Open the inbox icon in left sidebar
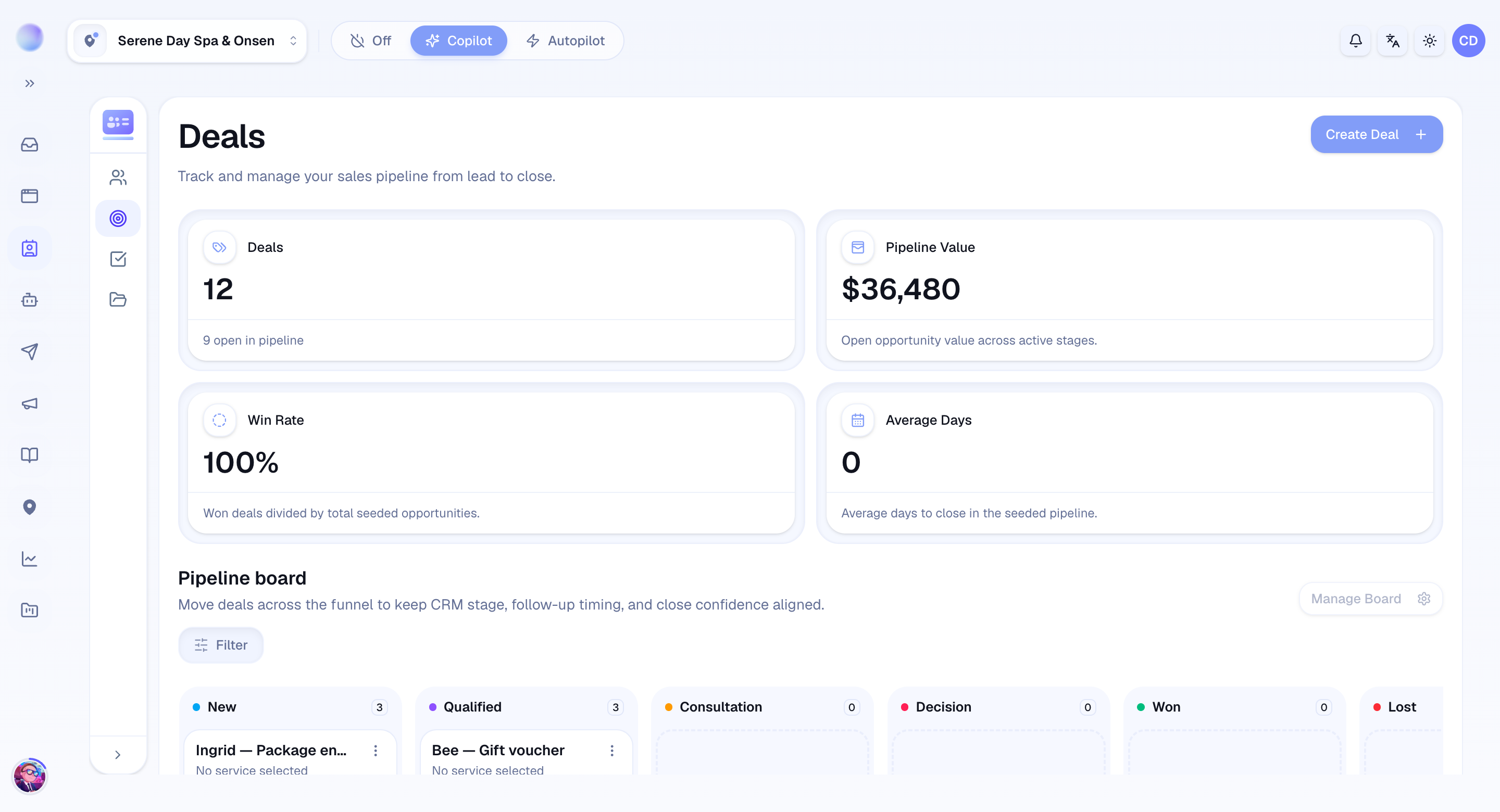Viewport: 1500px width, 812px height. point(30,144)
